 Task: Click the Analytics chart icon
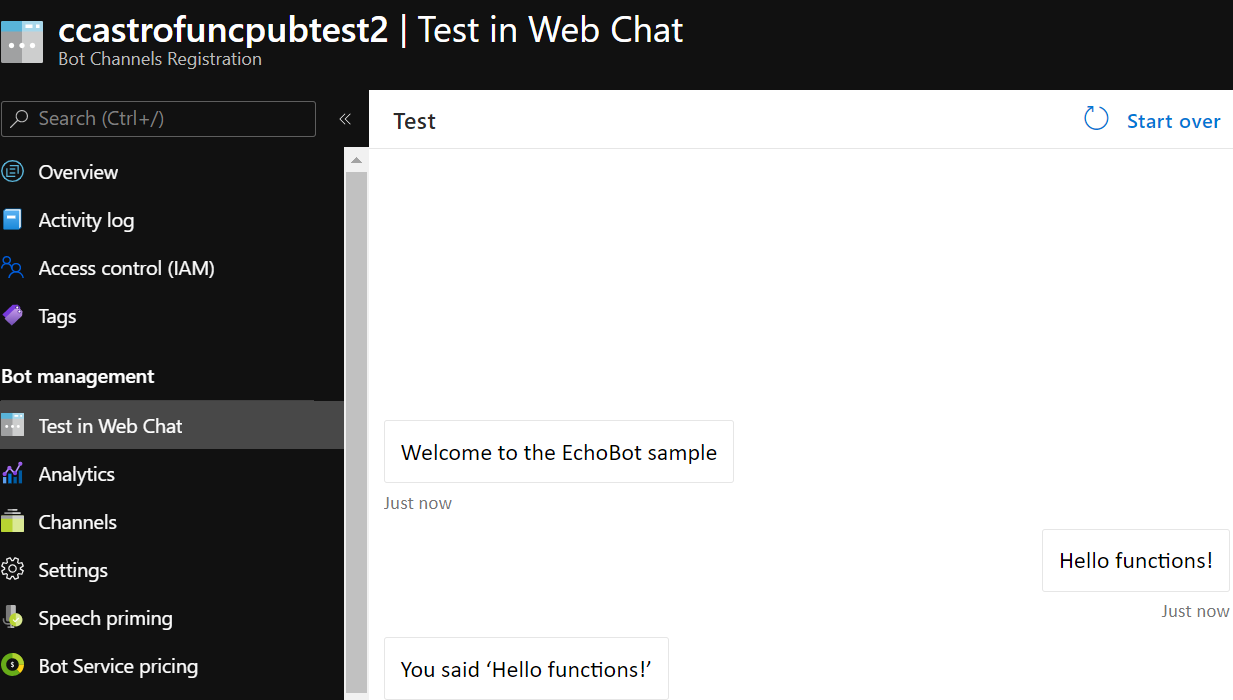coord(13,474)
